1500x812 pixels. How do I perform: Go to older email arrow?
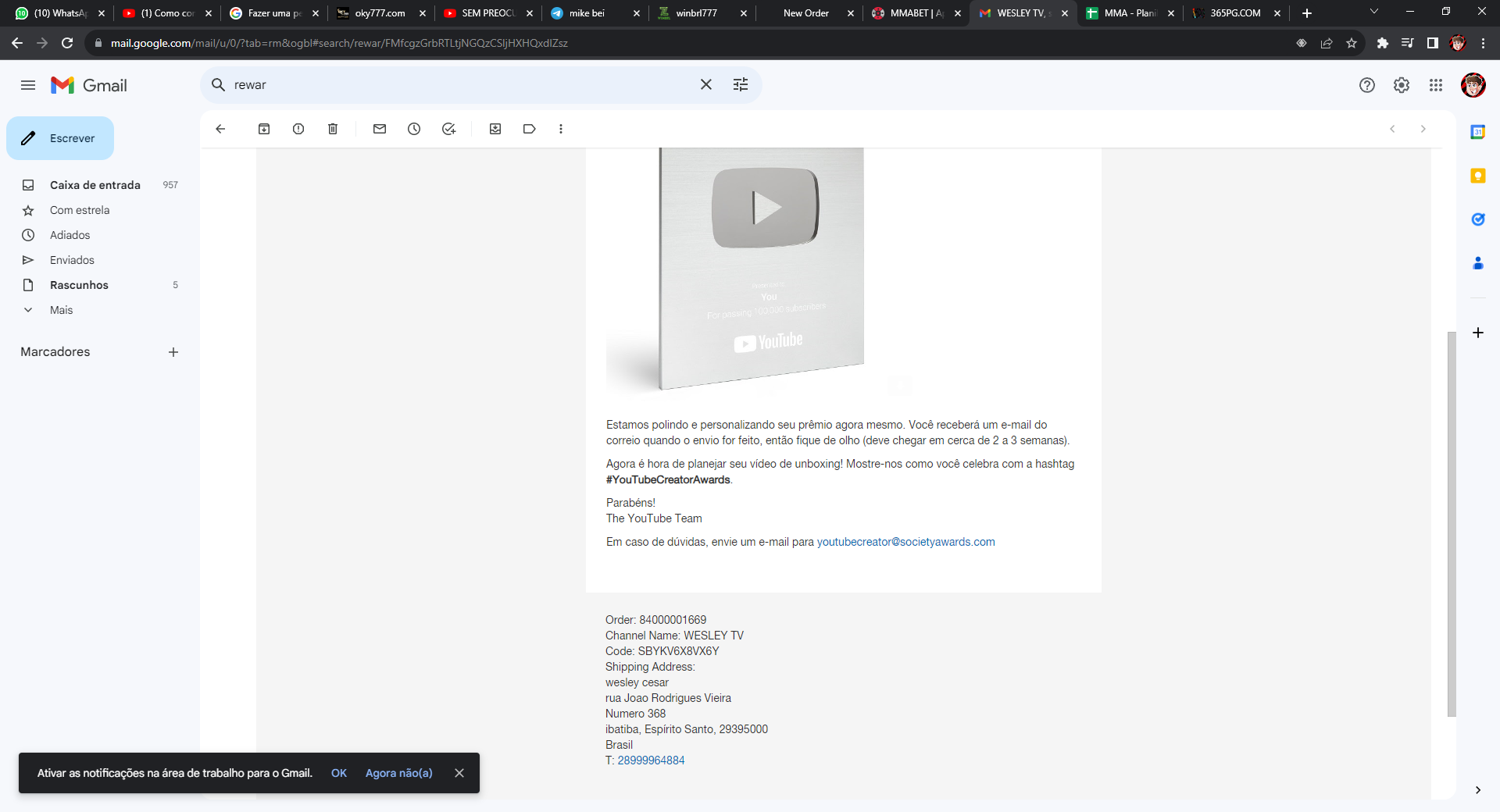click(1423, 129)
